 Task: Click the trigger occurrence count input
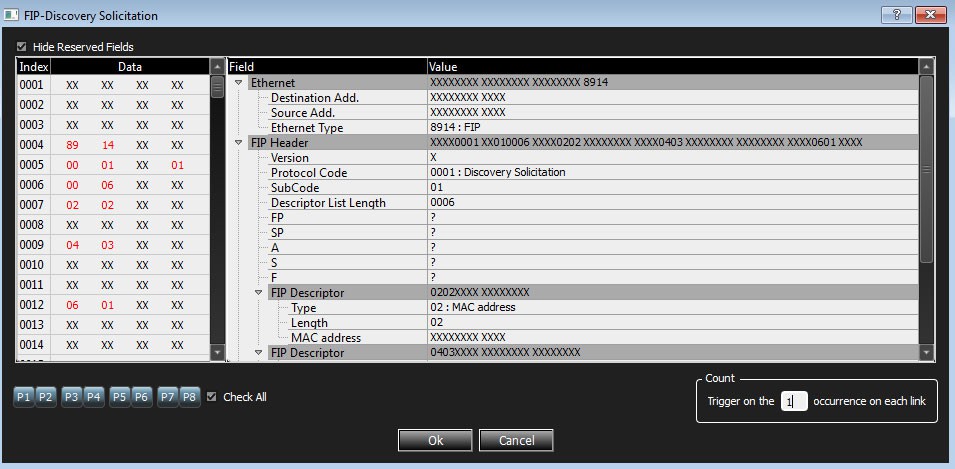coord(794,401)
